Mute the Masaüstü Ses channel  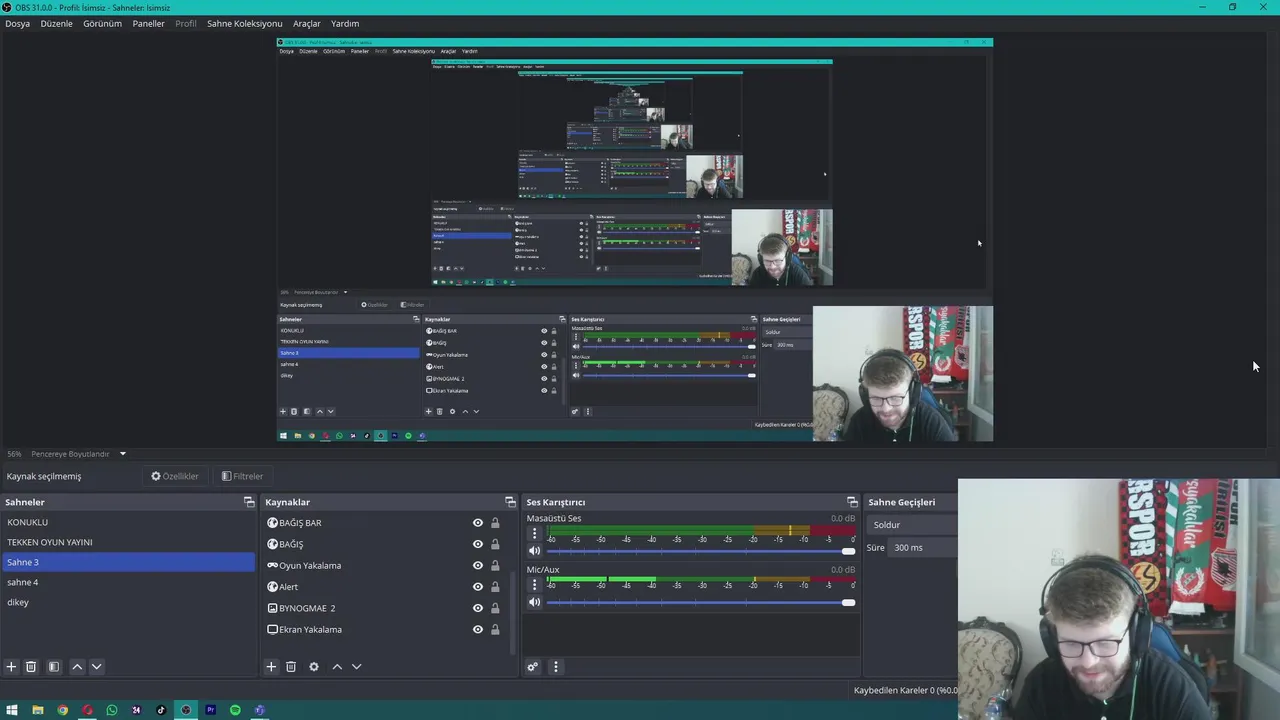(534, 551)
